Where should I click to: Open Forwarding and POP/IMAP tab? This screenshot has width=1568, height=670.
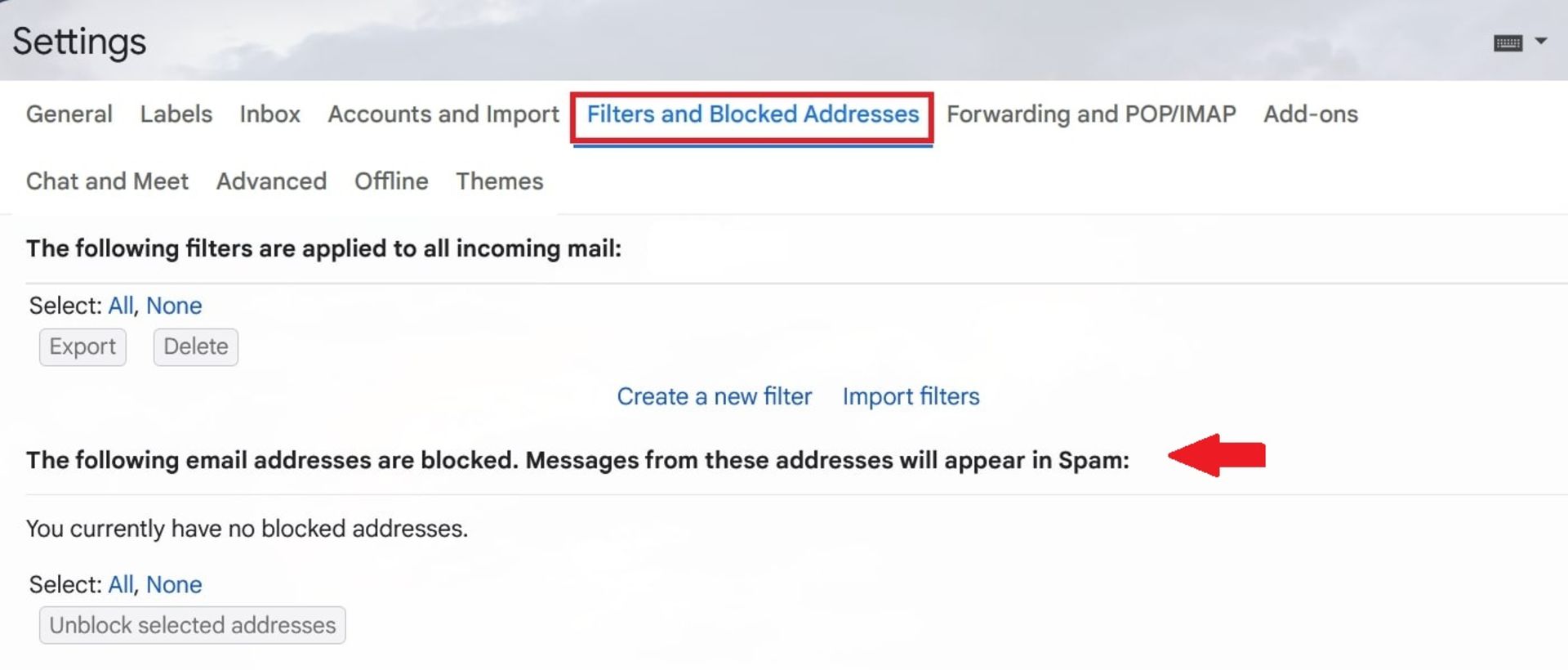1091,114
